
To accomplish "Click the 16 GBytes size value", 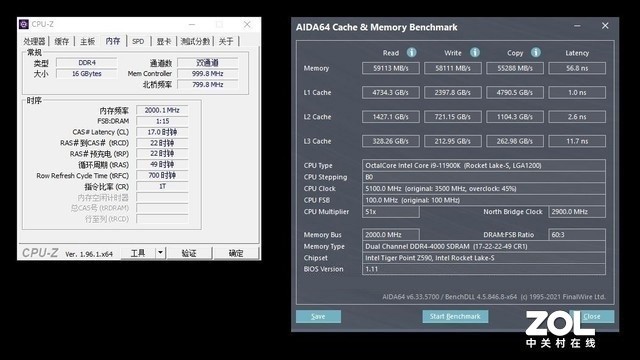I will pyautogui.click(x=87, y=73).
